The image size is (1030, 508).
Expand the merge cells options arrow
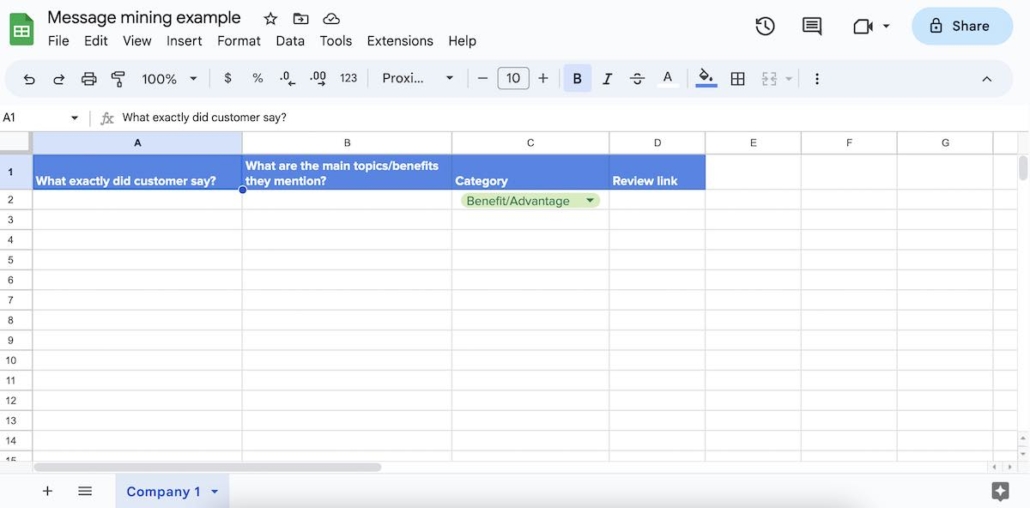789,79
